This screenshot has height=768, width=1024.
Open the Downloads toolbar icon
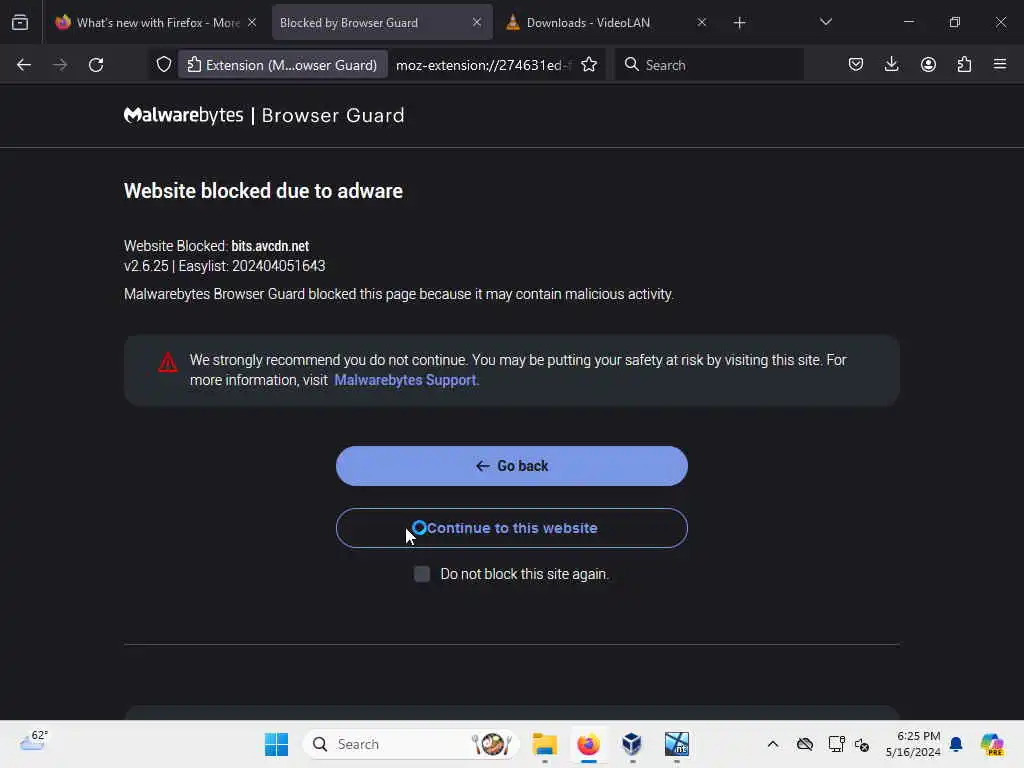pyautogui.click(x=891, y=65)
